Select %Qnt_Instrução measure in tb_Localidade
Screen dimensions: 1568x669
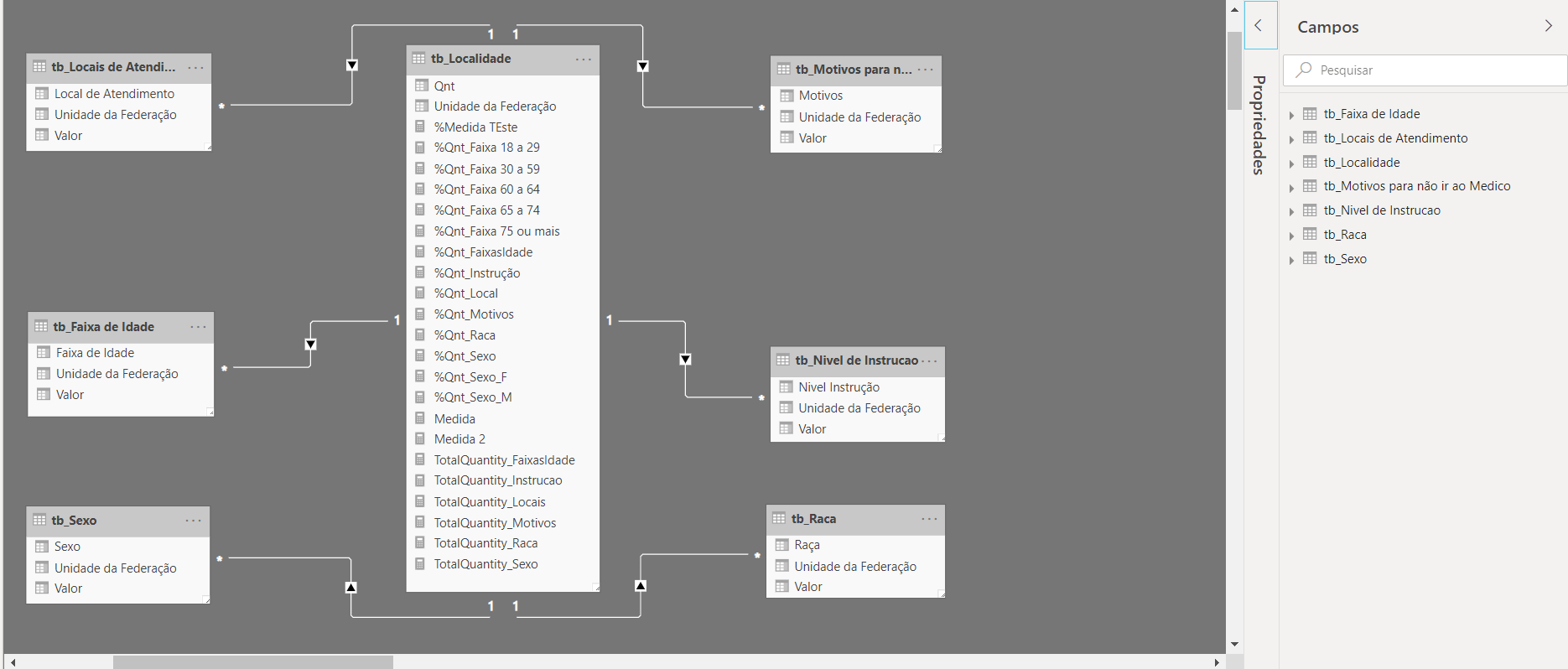477,273
